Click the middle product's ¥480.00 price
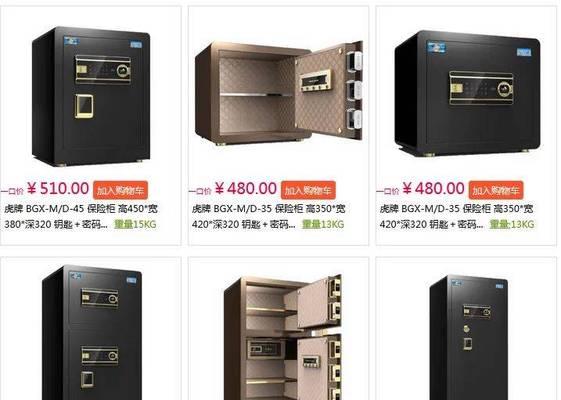 pos(246,189)
